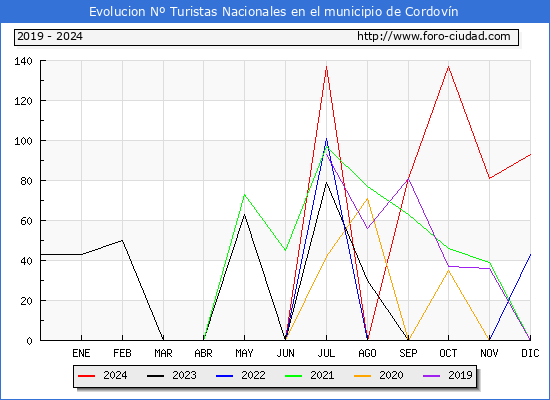Open the http://www.foro-ciudad.com URL text
The height and width of the screenshot is (400, 550).
(x=434, y=36)
